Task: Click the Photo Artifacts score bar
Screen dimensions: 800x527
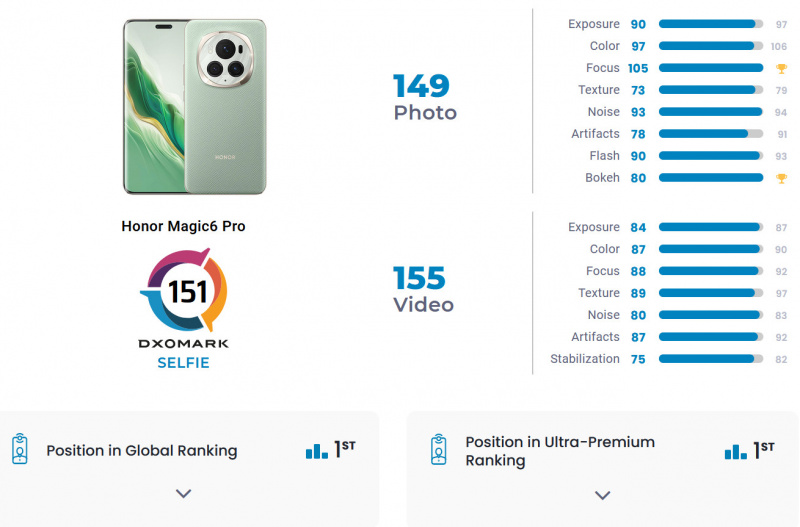Action: click(710, 134)
